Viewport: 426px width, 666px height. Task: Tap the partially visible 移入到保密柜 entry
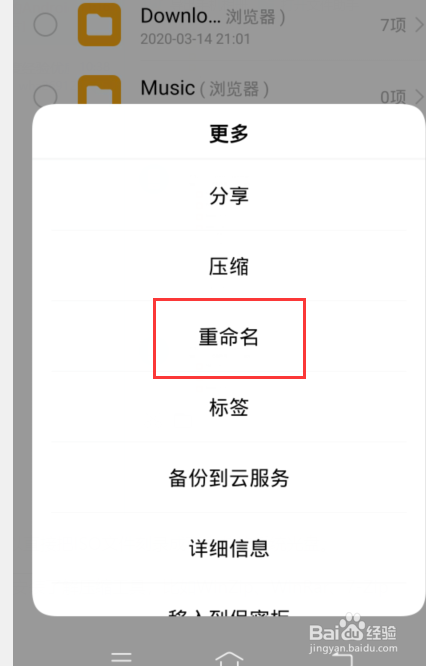(229, 612)
